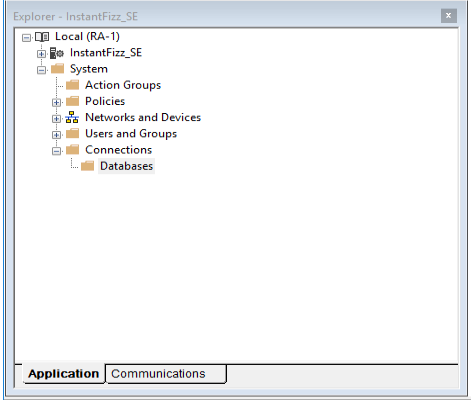This screenshot has height=400, width=471.
Task: Select the Action Groups label
Action: 123,85
